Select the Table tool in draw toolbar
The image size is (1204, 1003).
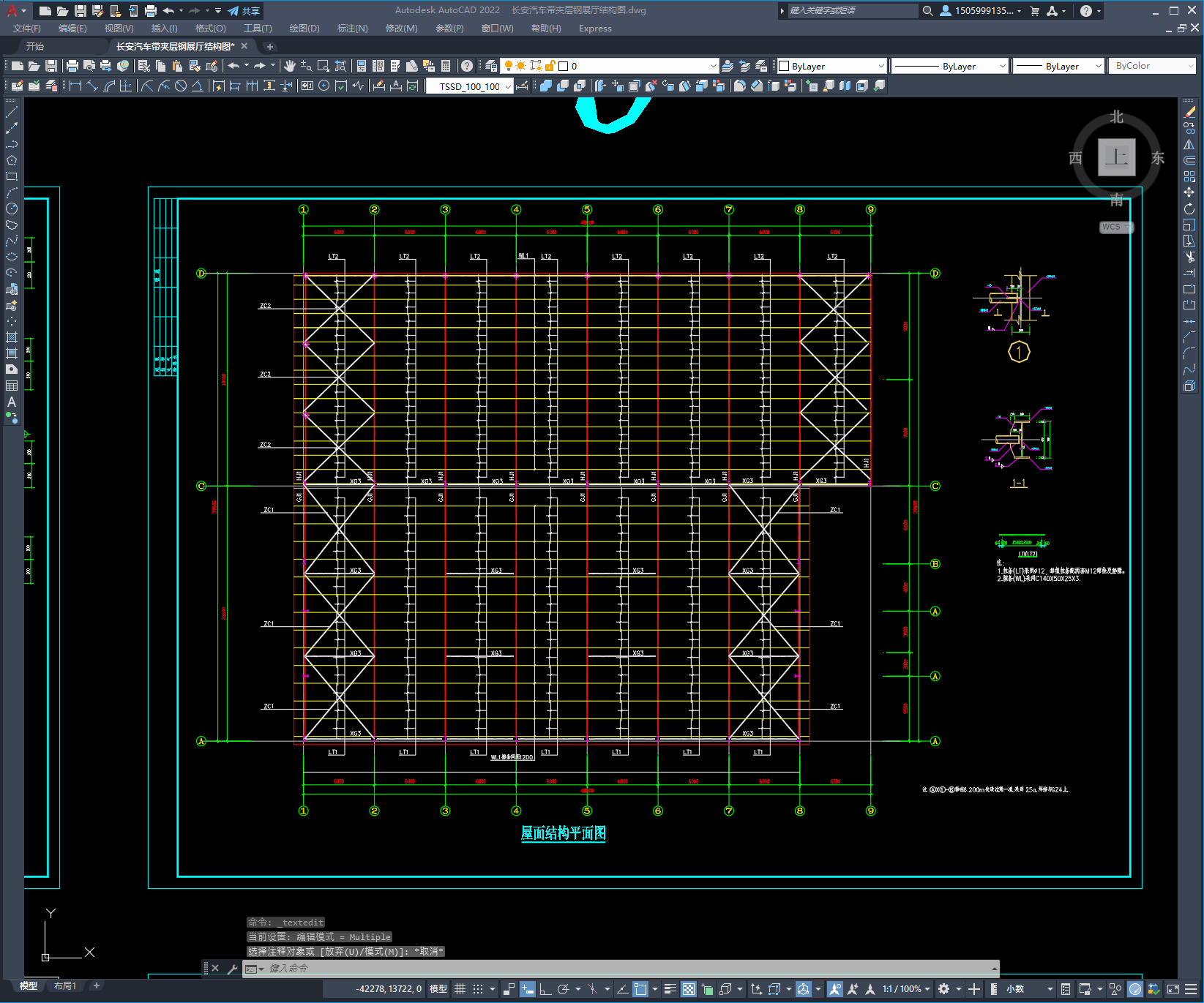[12, 386]
